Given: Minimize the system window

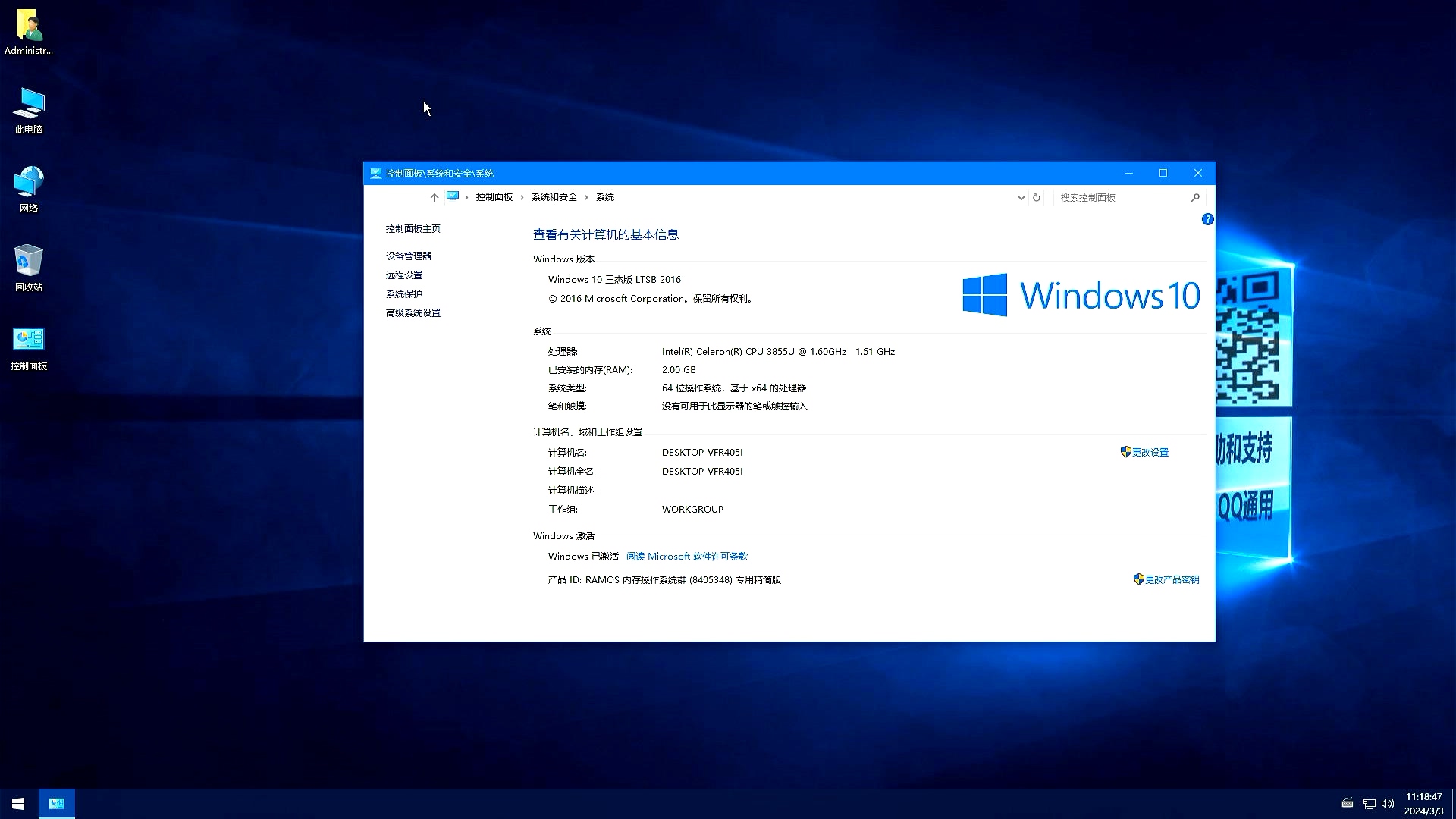Looking at the screenshot, I should [x=1129, y=173].
